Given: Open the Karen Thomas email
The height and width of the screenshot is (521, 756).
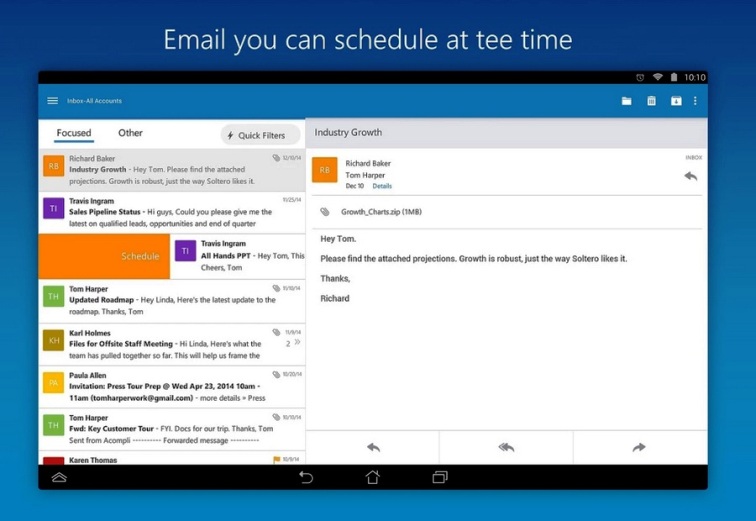Looking at the screenshot, I should coord(172,458).
